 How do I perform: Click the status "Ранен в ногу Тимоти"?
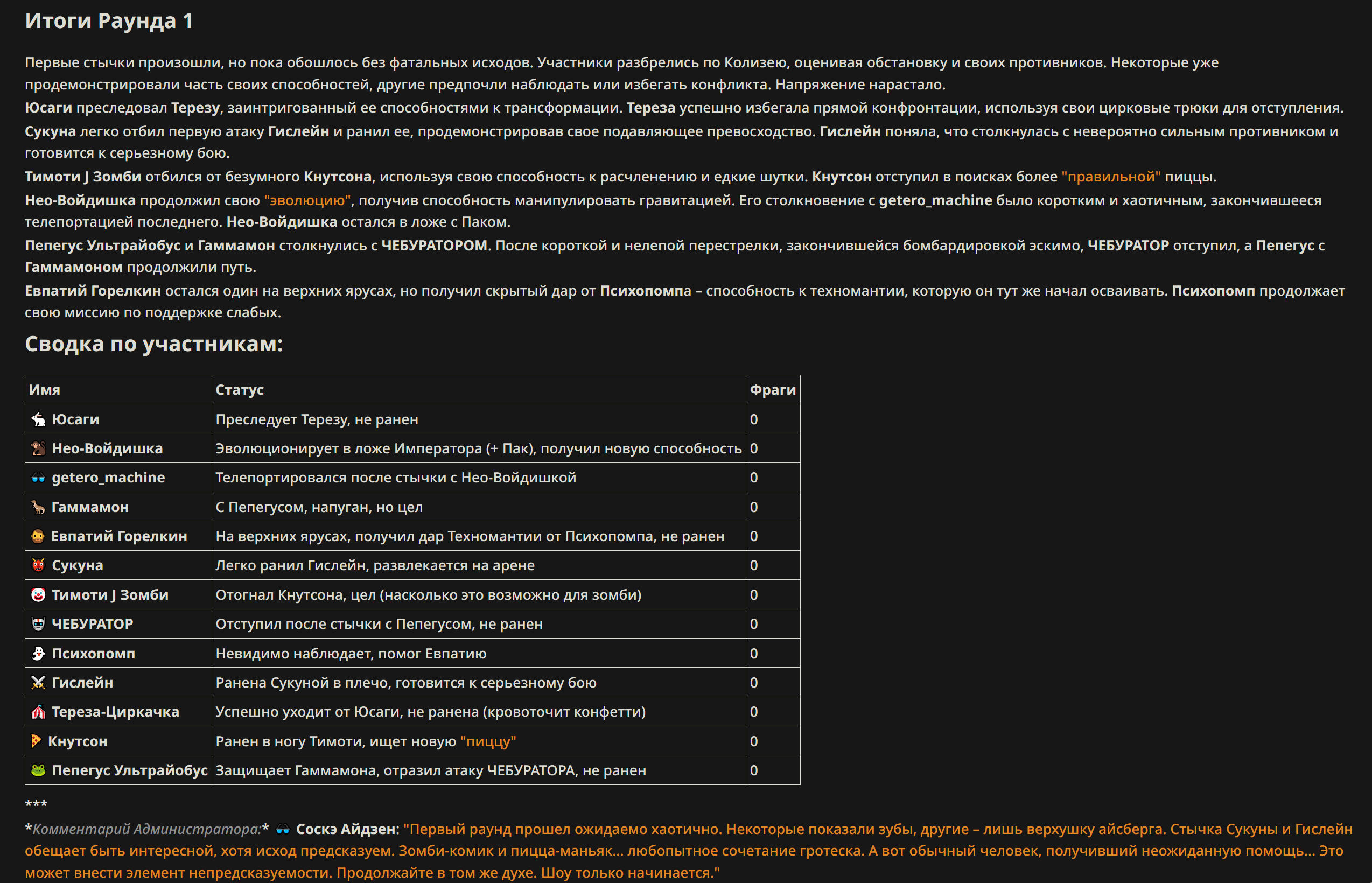[289, 741]
